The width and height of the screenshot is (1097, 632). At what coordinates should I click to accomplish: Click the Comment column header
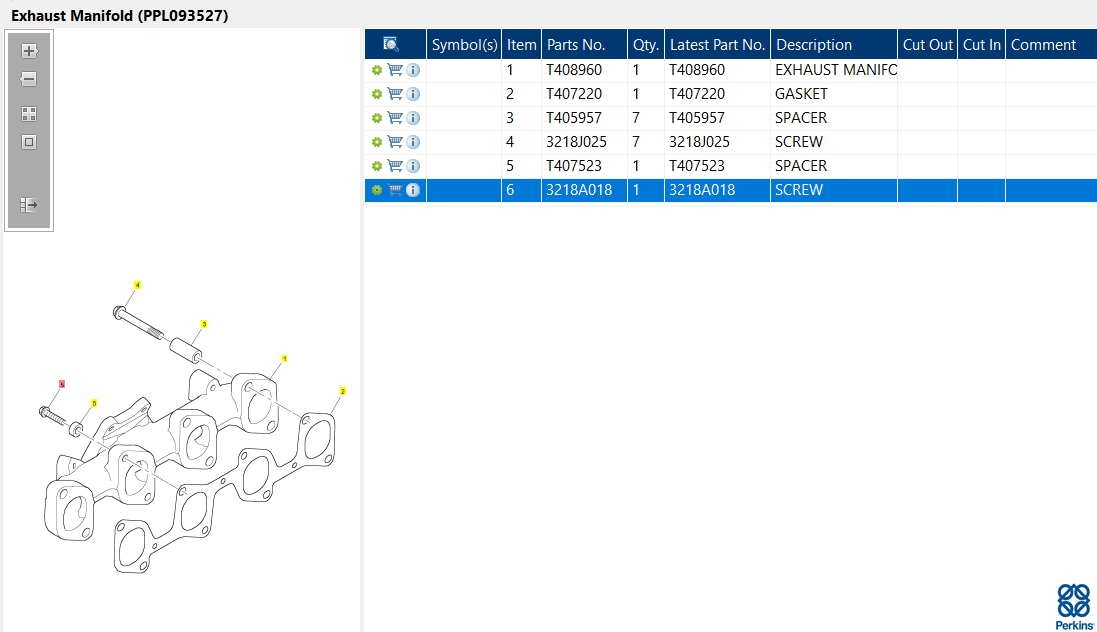(1051, 45)
